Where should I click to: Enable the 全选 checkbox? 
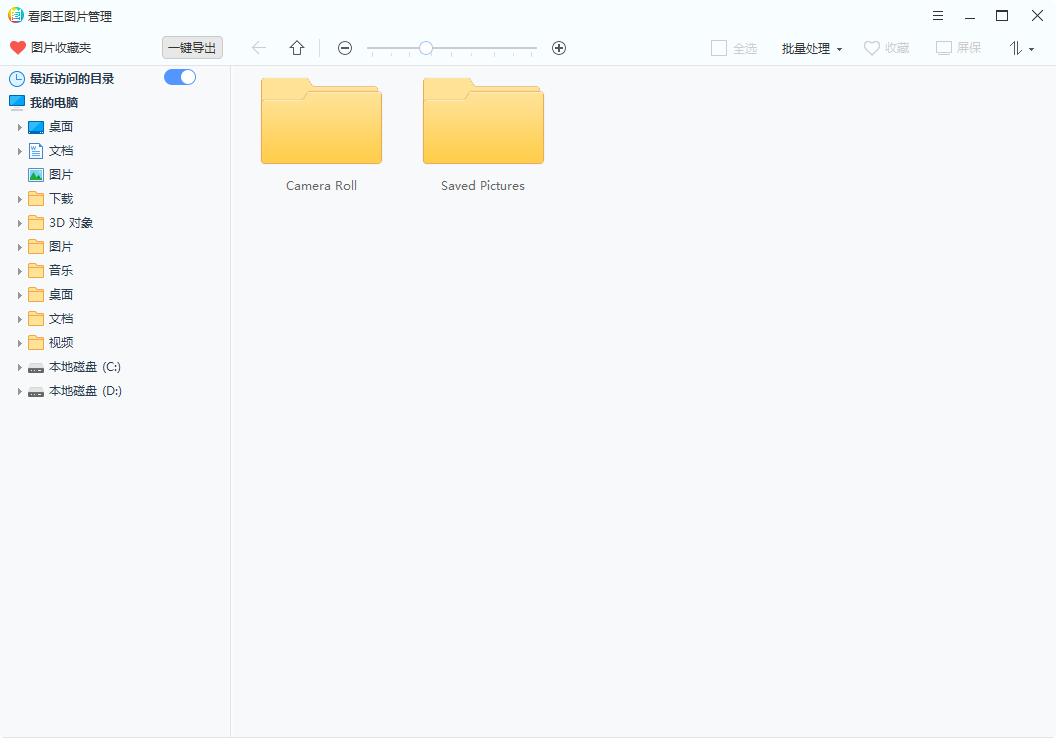(719, 47)
